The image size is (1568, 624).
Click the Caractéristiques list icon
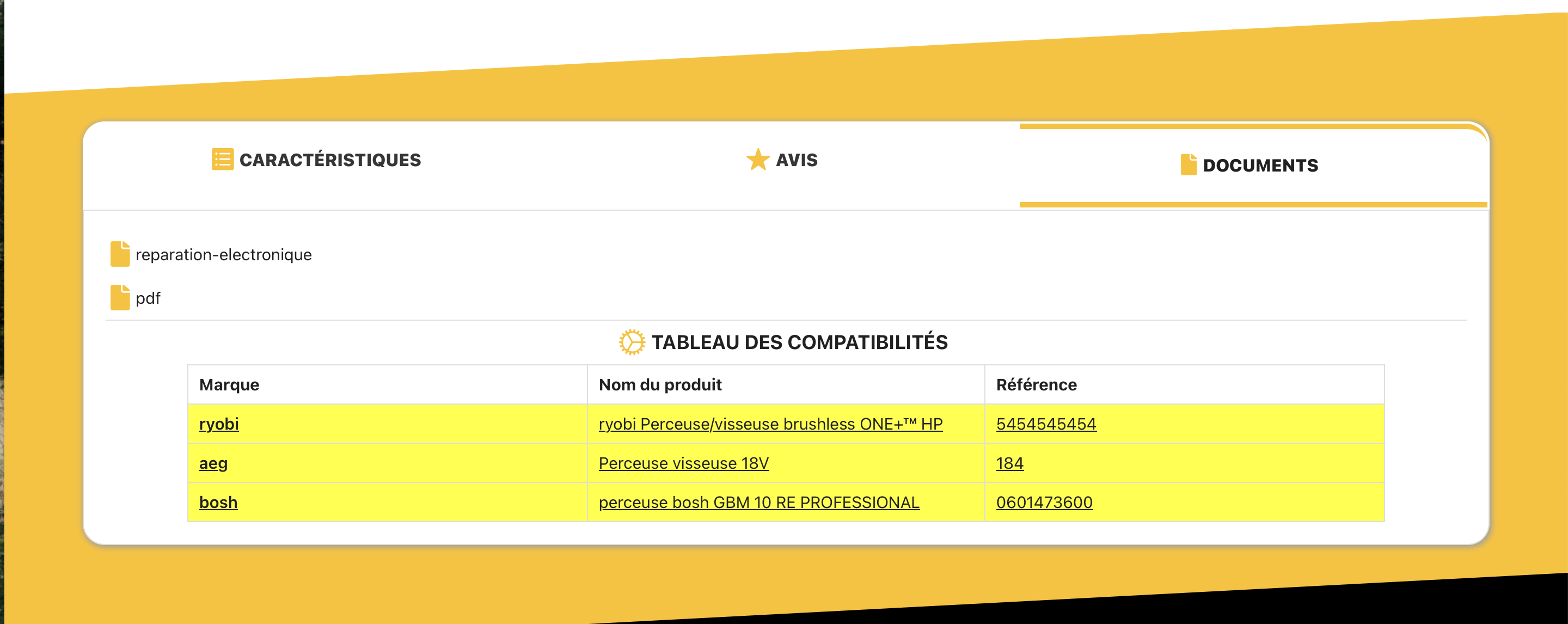click(x=222, y=160)
